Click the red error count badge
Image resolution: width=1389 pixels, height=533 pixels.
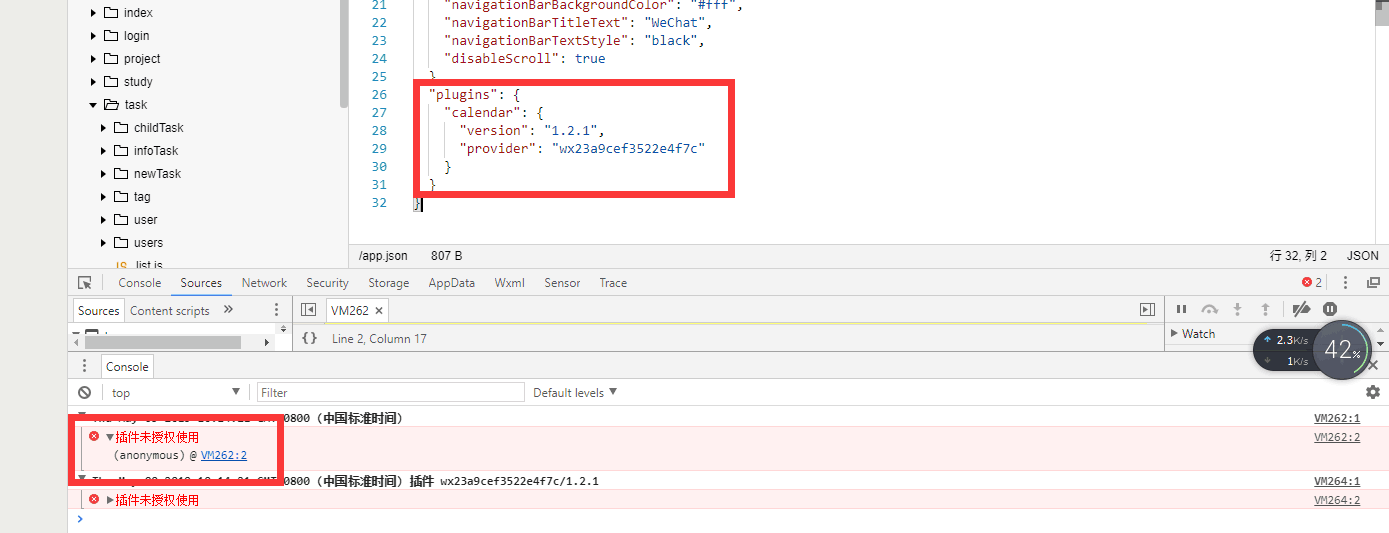coord(1312,283)
